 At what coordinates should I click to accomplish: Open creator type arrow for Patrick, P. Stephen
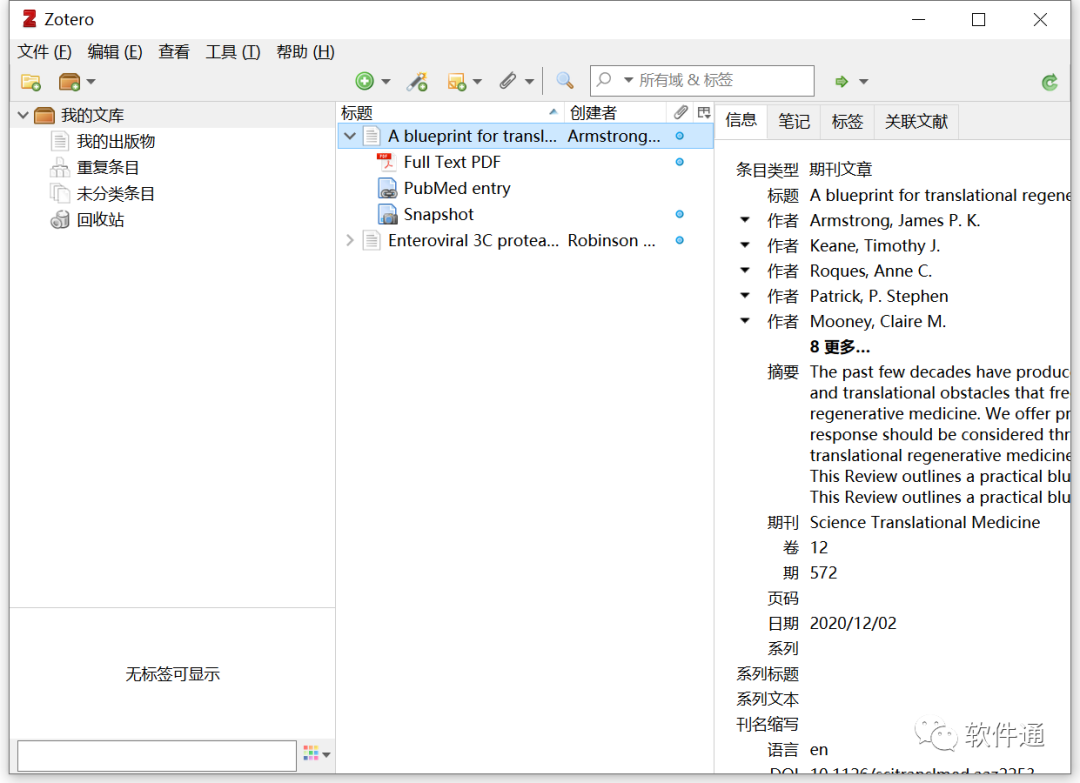pyautogui.click(x=745, y=295)
